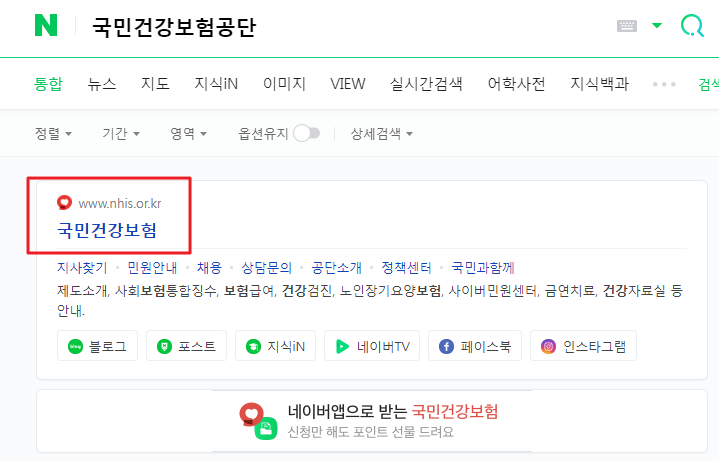Switch to the 뉴스 tab
The image size is (719, 461).
click(x=102, y=84)
